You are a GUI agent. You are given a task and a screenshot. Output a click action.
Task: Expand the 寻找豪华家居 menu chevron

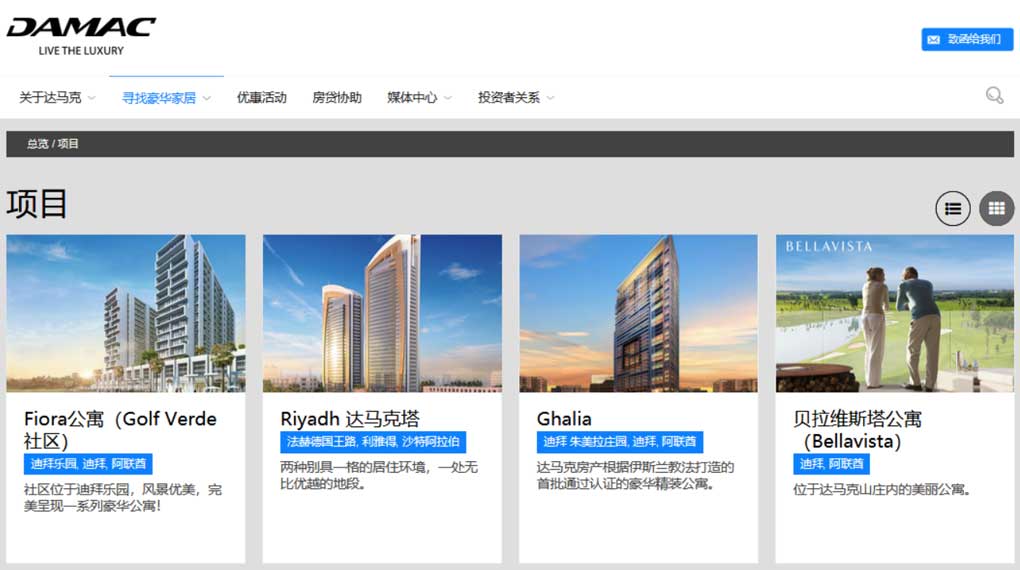pos(207,98)
